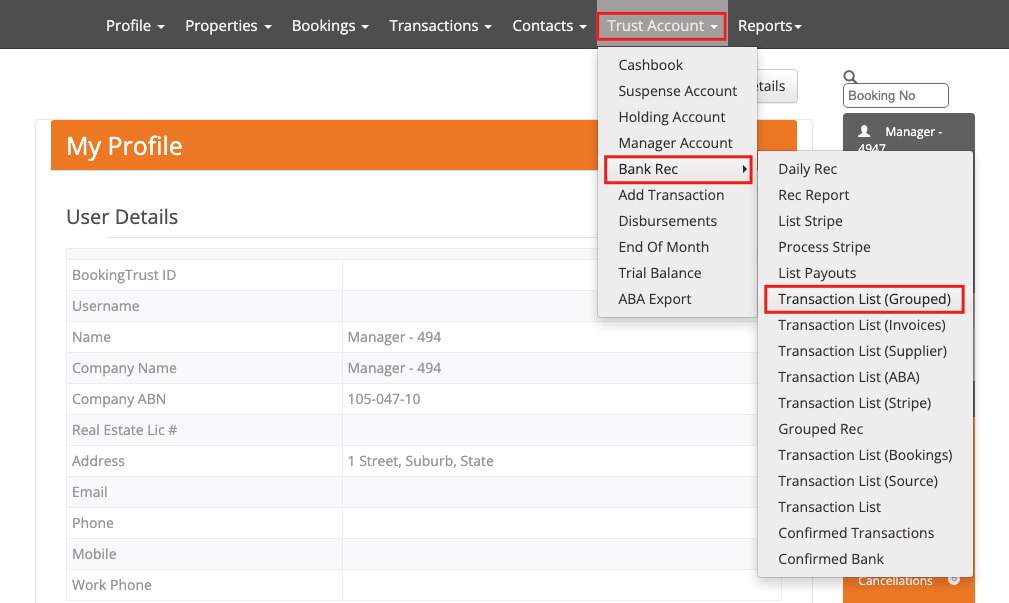Click the User Details section heading
The image size is (1009, 603).
(x=122, y=217)
